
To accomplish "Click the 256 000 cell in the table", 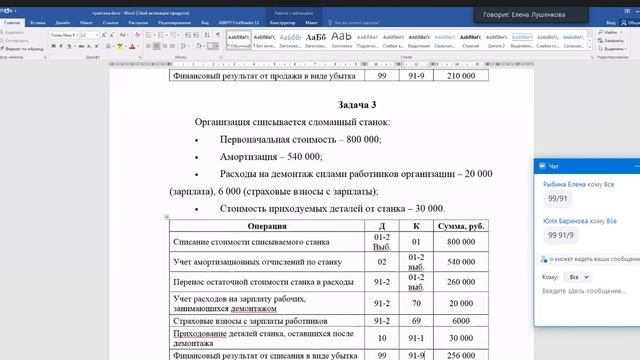I will click(461, 355).
